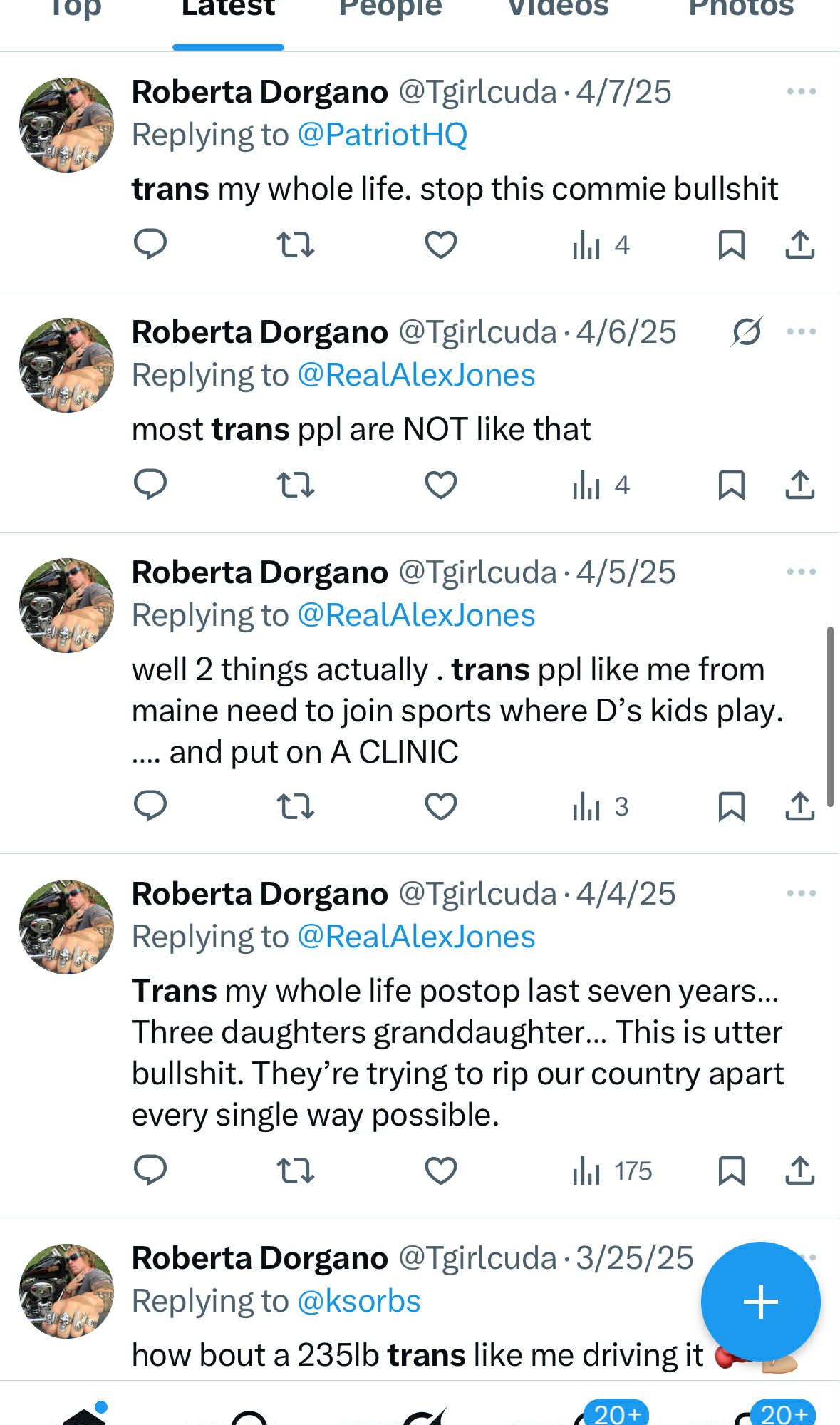Repost the 4/6/25 'most trans ppl' tweet

[295, 485]
